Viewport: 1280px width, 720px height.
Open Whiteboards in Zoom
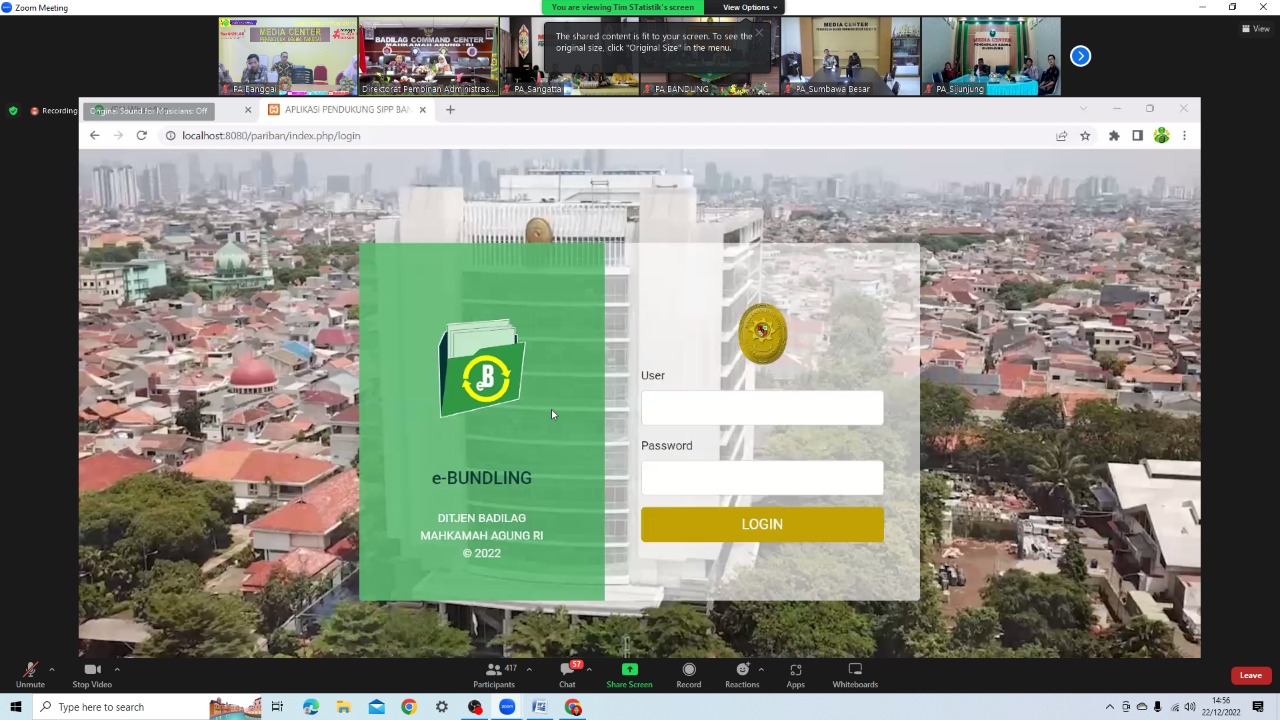point(855,672)
